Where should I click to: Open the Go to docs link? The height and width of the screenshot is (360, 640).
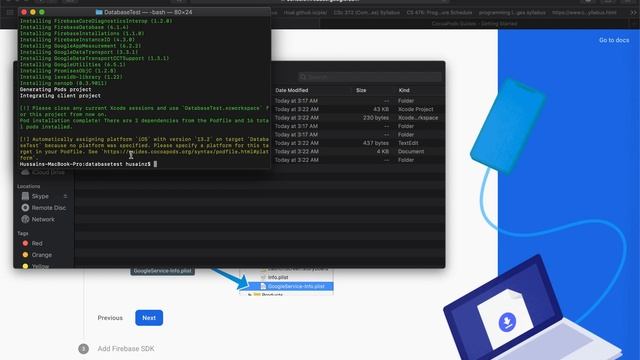614,40
